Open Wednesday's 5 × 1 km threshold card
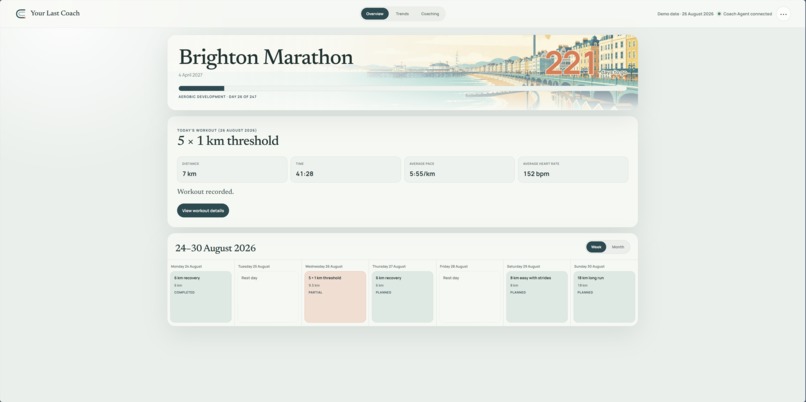The image size is (806, 402). coord(335,297)
